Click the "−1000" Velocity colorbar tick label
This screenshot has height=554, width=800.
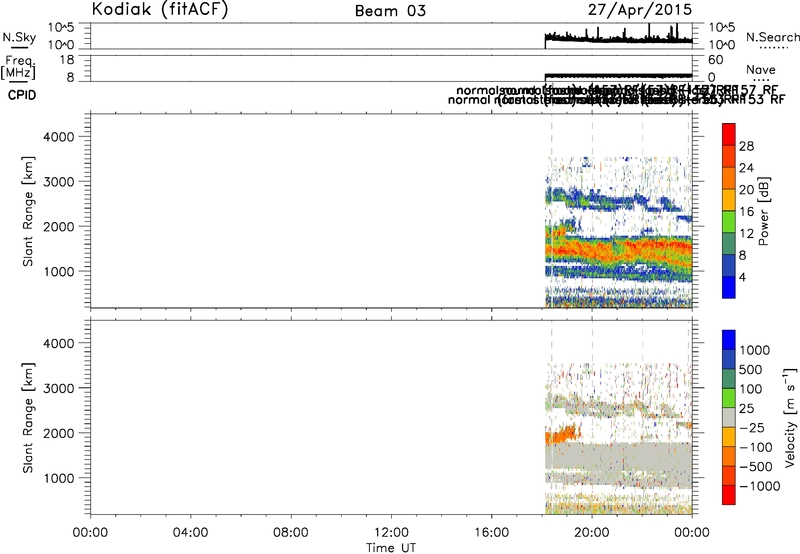coord(759,486)
